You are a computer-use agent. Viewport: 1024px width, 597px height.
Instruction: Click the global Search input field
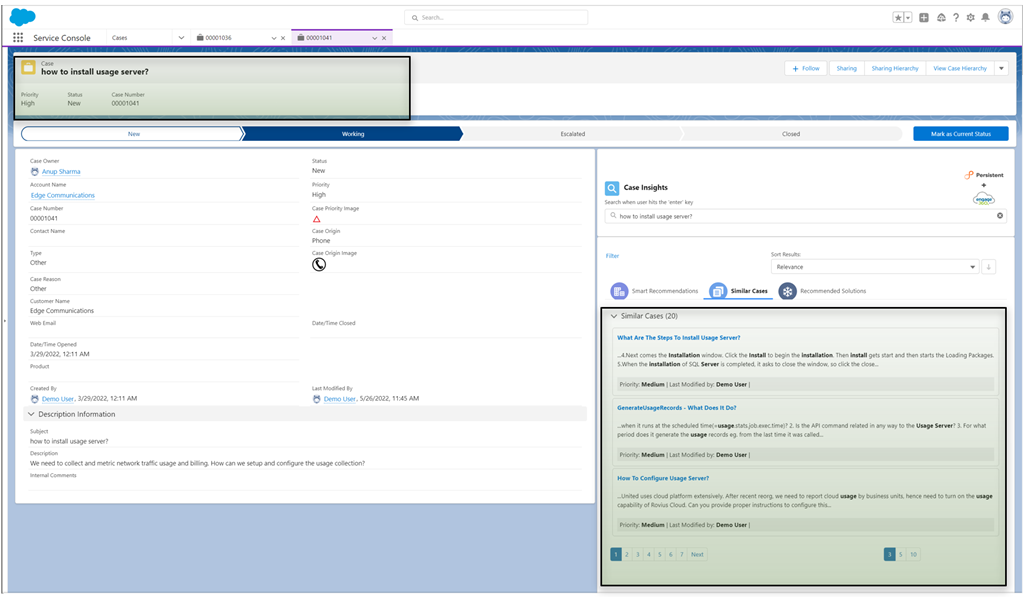[496, 18]
